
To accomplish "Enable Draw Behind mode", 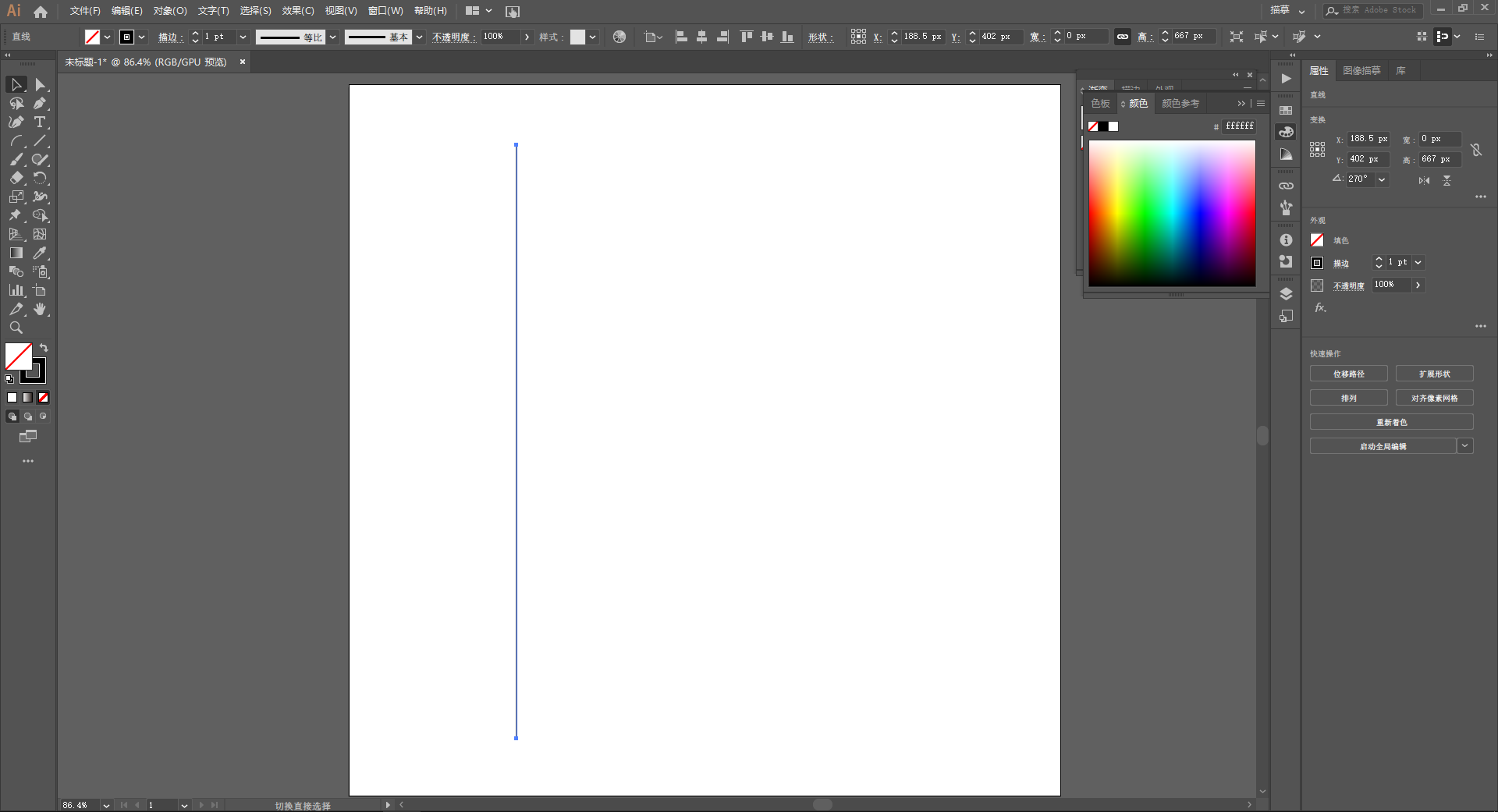I will coord(27,417).
